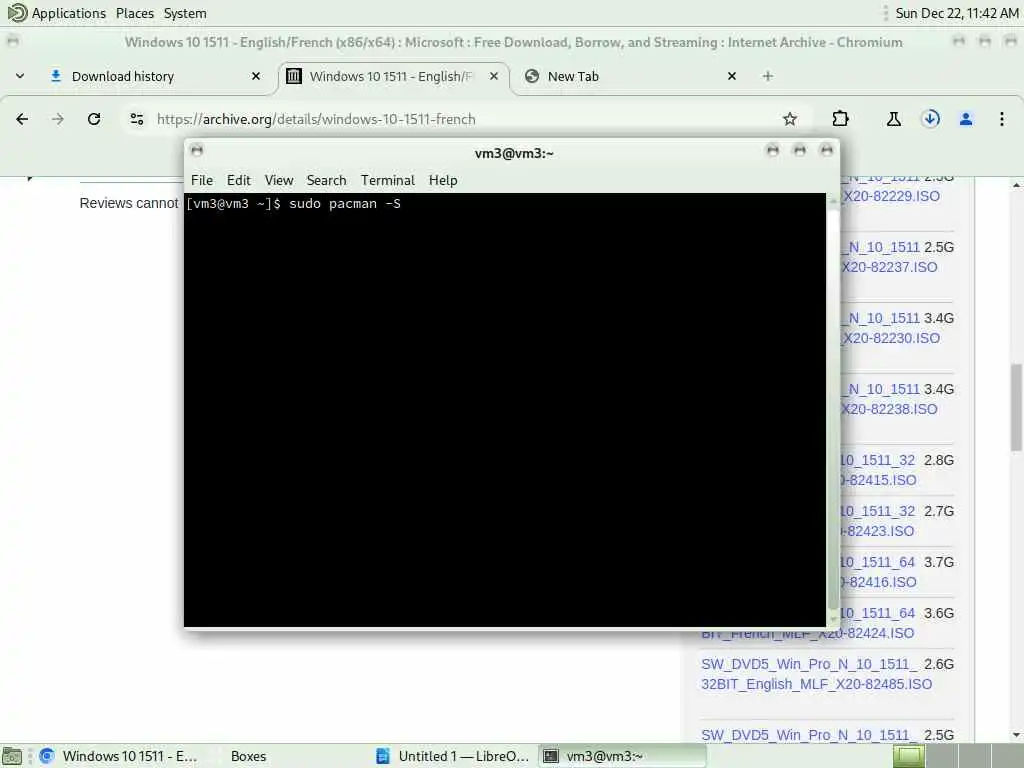Screen dimensions: 1024x768
Task: Select the Windows 10 1511 browser tab
Action: coord(393,76)
